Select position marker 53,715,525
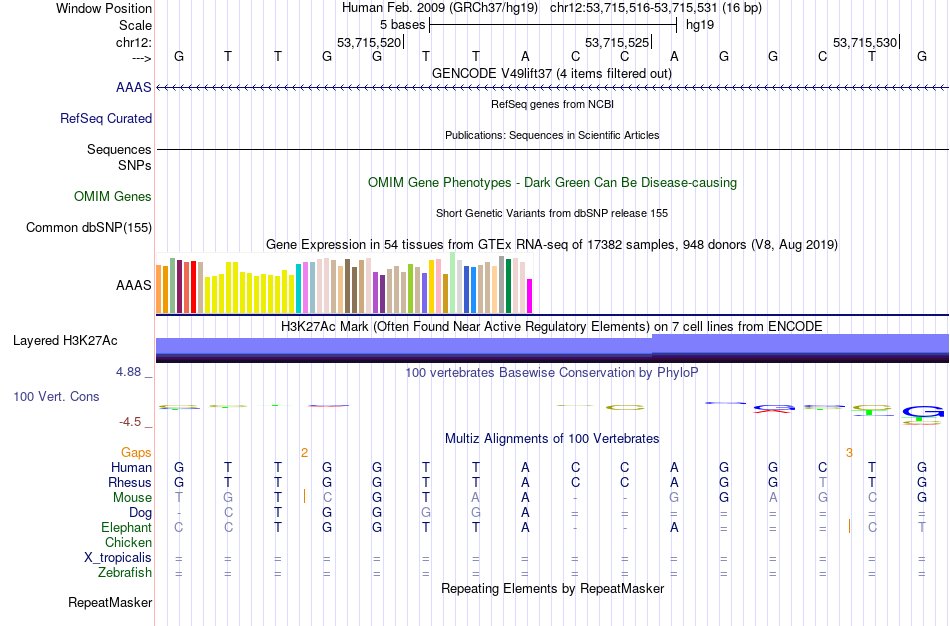This screenshot has width=950, height=626. tap(617, 42)
